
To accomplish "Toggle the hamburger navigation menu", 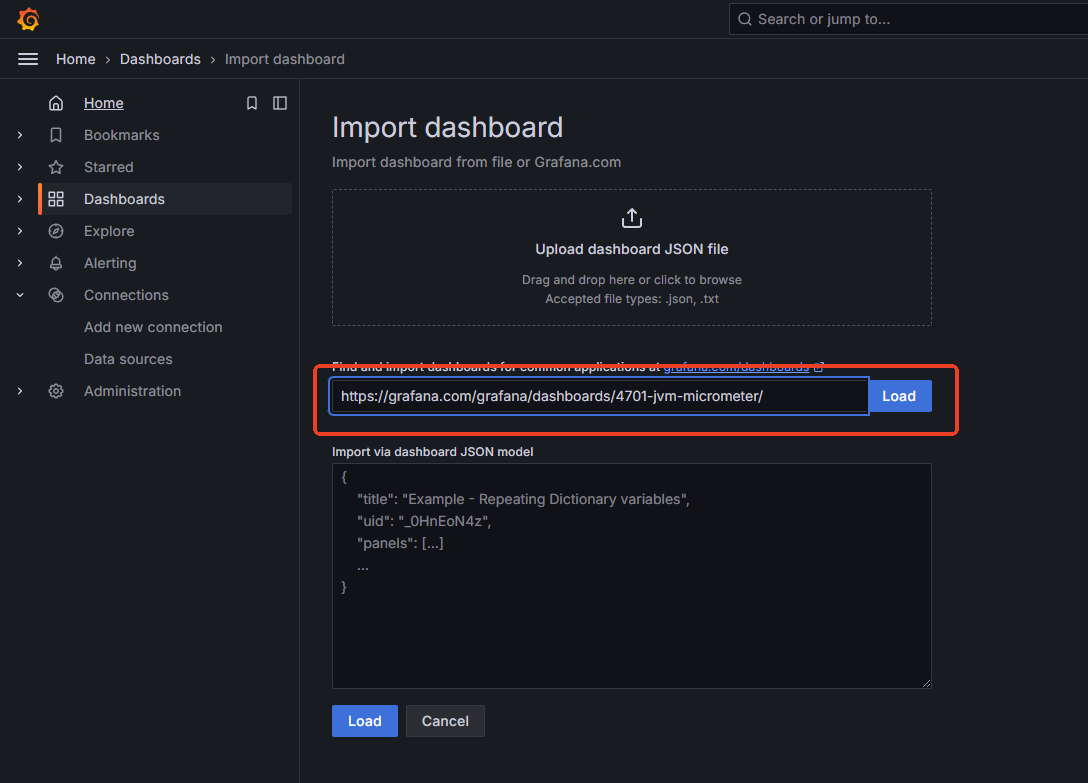I will click(28, 59).
